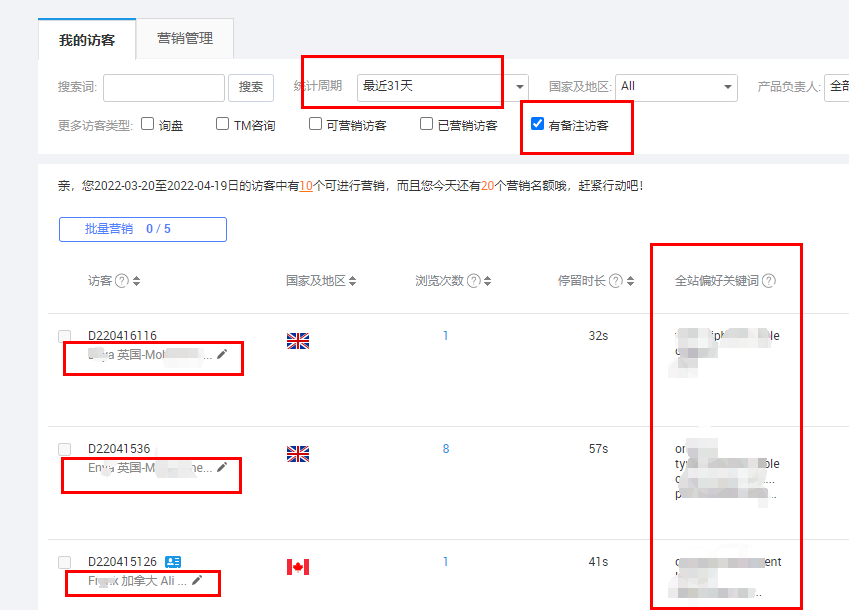Open view count 1 for D220415126
This screenshot has height=610, width=849.
446,562
